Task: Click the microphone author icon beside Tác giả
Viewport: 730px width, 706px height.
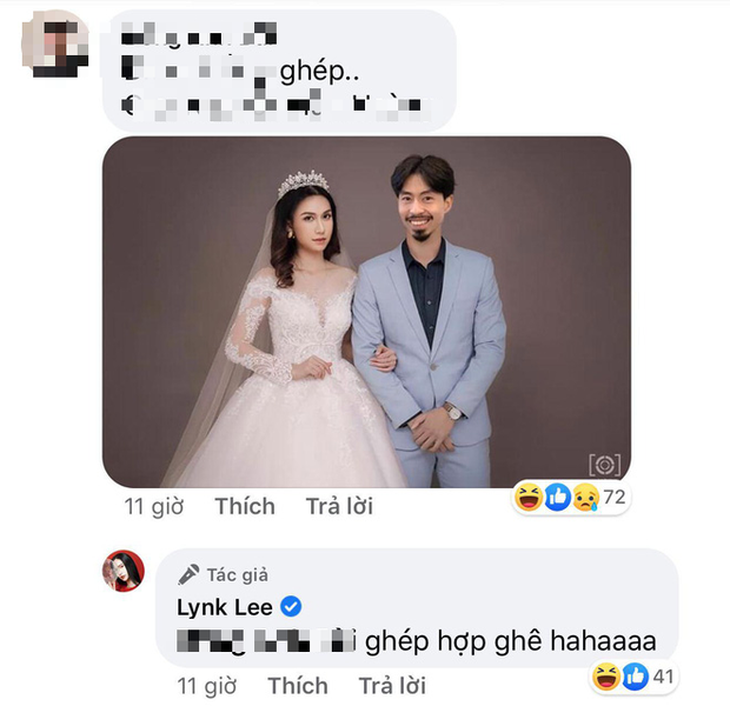Action: coord(189,575)
